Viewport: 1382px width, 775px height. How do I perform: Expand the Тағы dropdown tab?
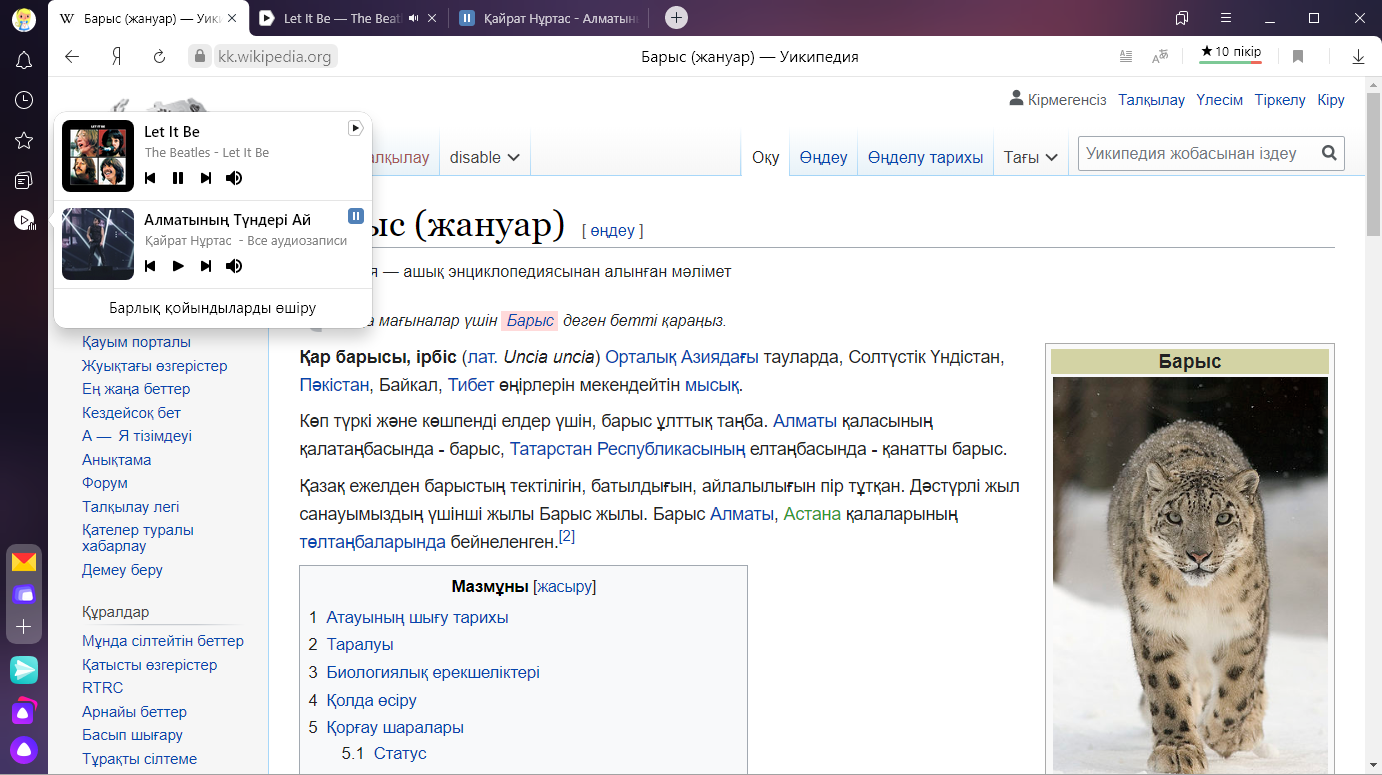click(1031, 157)
